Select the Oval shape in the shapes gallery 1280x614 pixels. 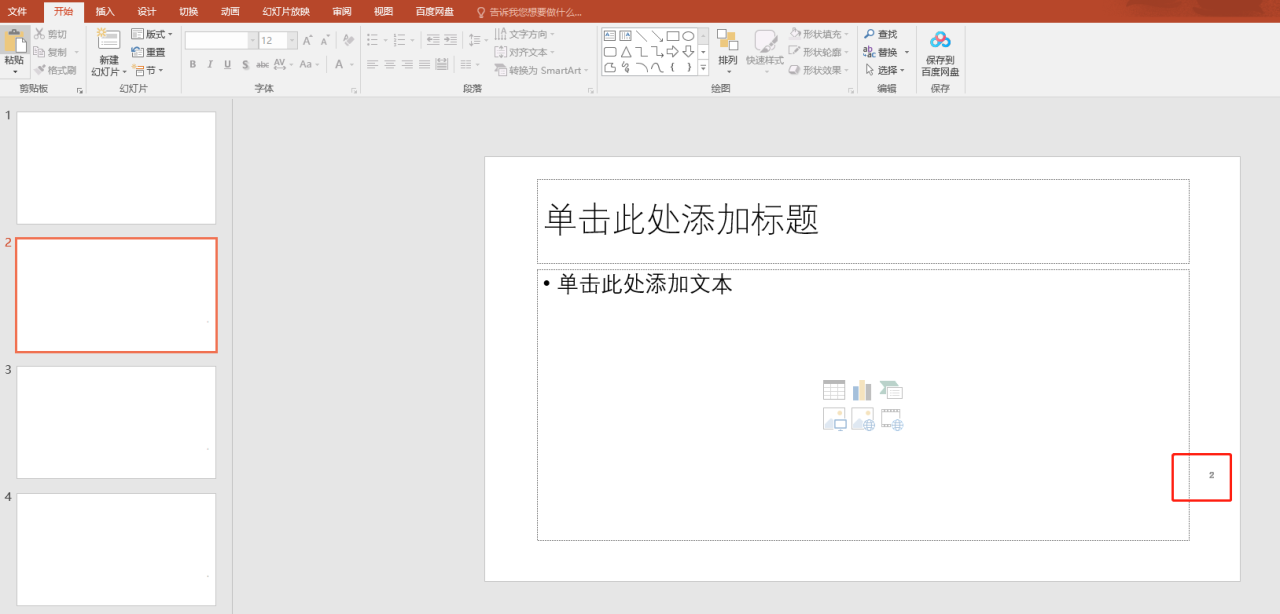click(x=690, y=35)
